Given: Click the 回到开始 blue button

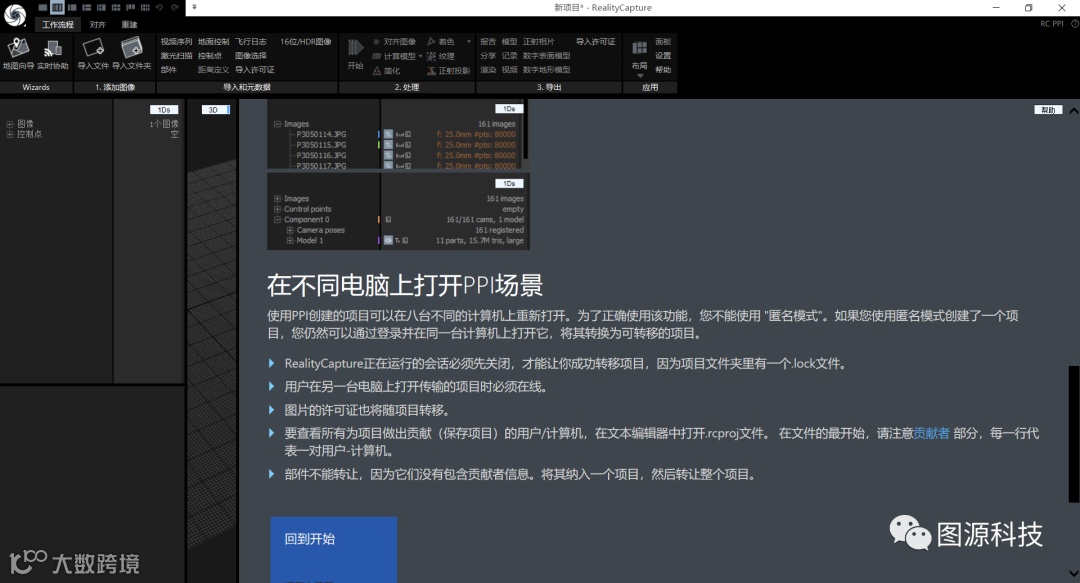Looking at the screenshot, I should 333,549.
